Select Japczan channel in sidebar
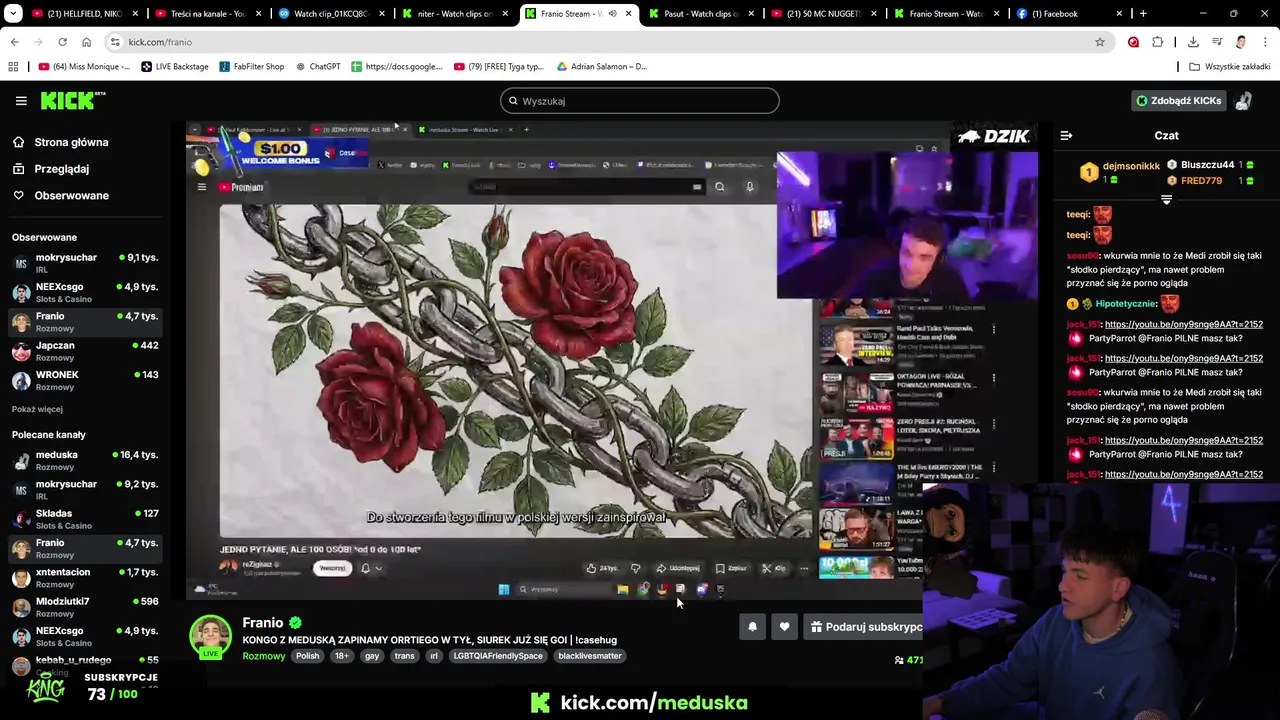The image size is (1280, 720). [x=85, y=350]
